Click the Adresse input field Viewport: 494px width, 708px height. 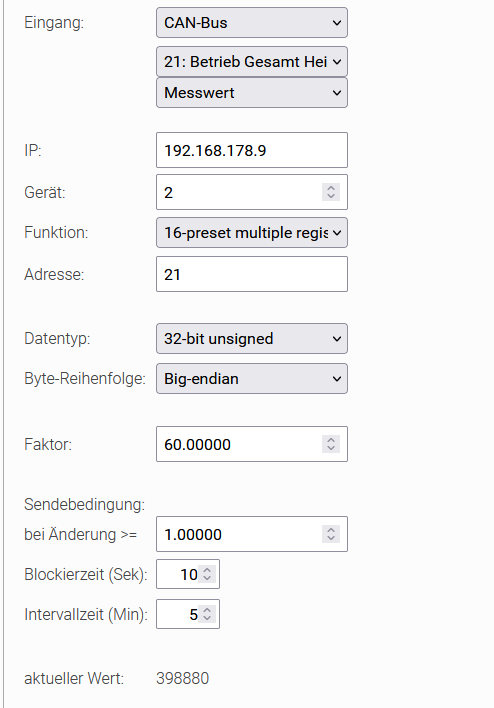pyautogui.click(x=252, y=274)
